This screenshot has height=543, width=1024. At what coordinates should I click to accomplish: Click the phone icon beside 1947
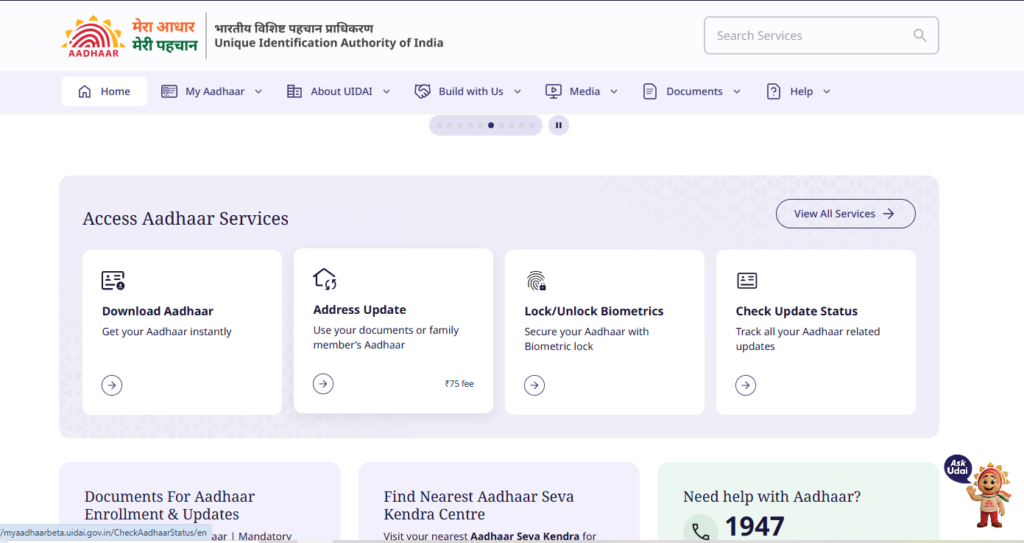pos(700,531)
